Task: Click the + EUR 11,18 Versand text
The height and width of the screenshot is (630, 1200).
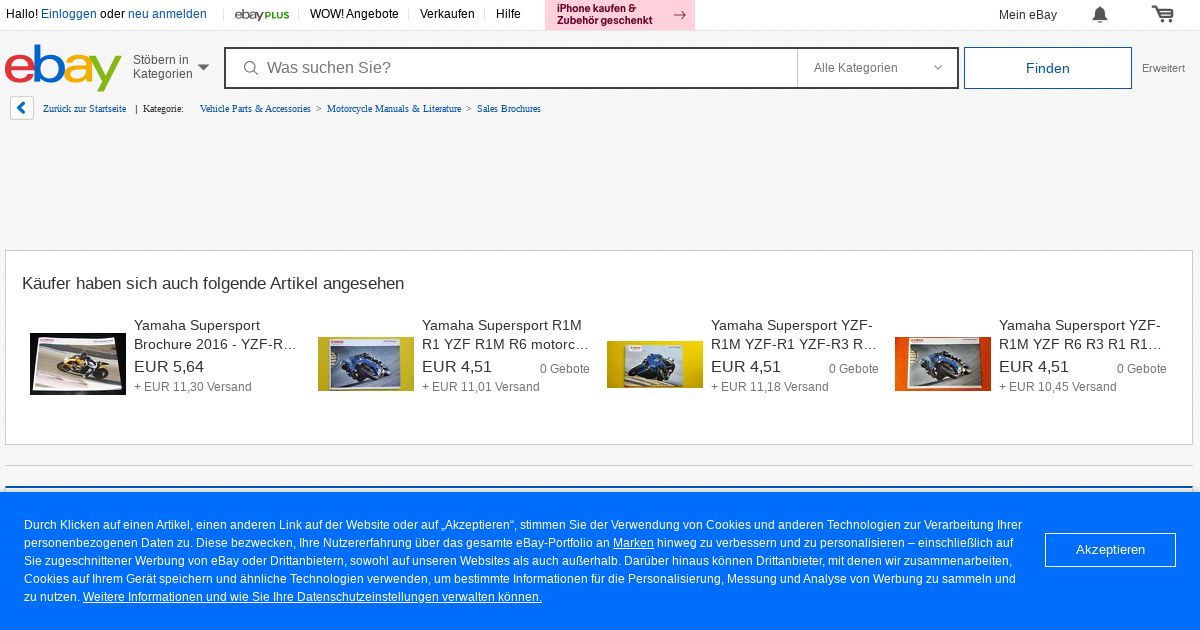Action: [770, 387]
